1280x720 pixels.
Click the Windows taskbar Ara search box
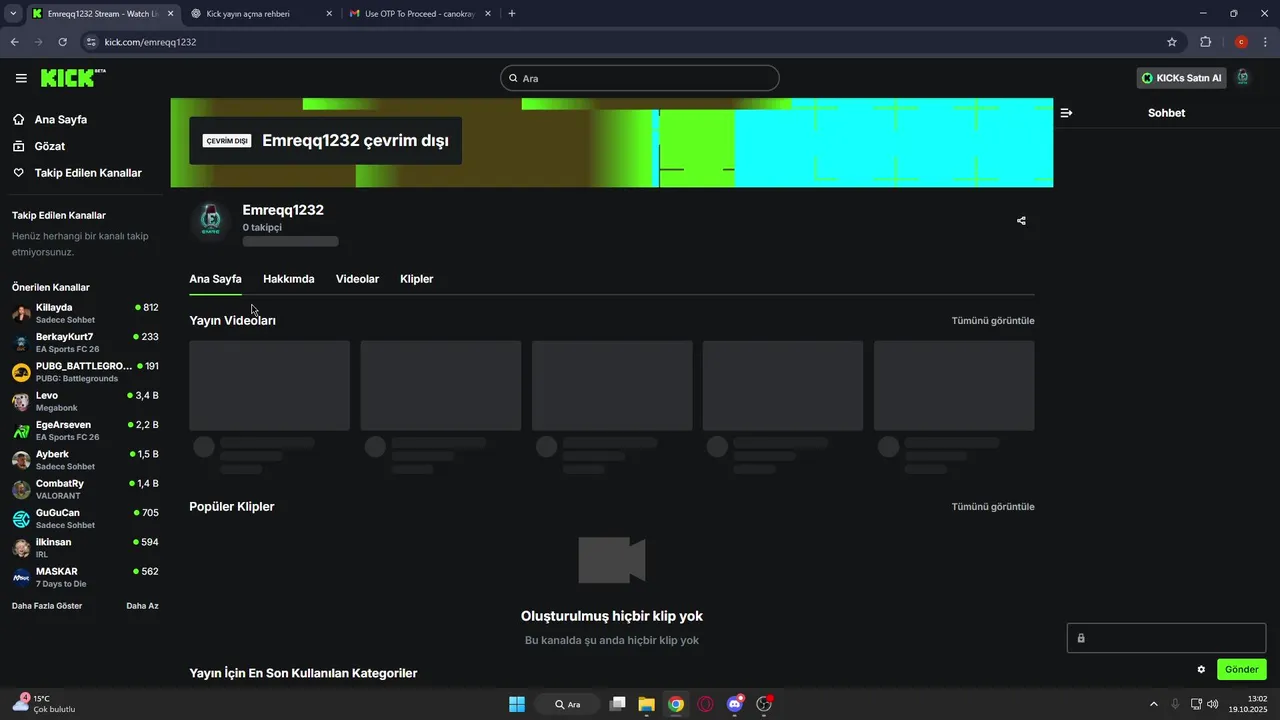[568, 704]
